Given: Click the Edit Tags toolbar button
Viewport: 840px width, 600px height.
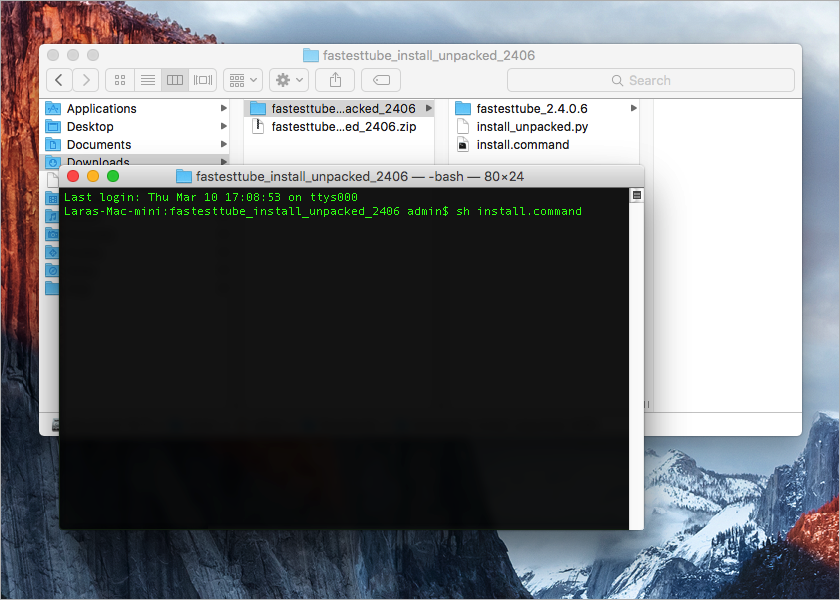Looking at the screenshot, I should pos(381,80).
